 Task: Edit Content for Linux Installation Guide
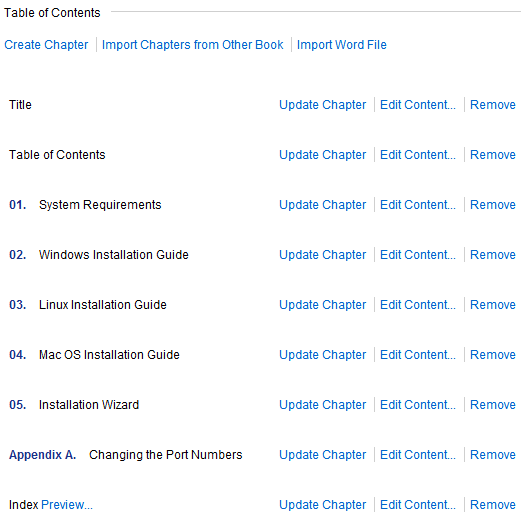418,305
